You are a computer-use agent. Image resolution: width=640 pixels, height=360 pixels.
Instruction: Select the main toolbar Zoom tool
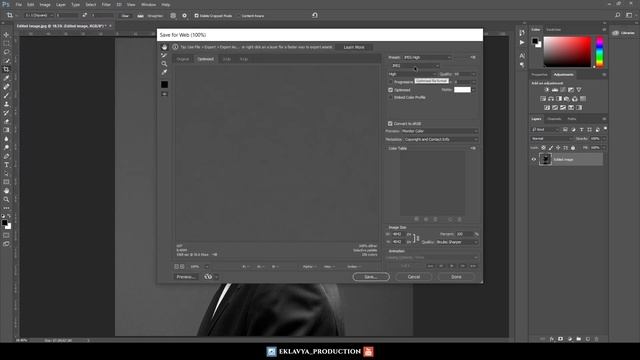pyautogui.click(x=6, y=200)
